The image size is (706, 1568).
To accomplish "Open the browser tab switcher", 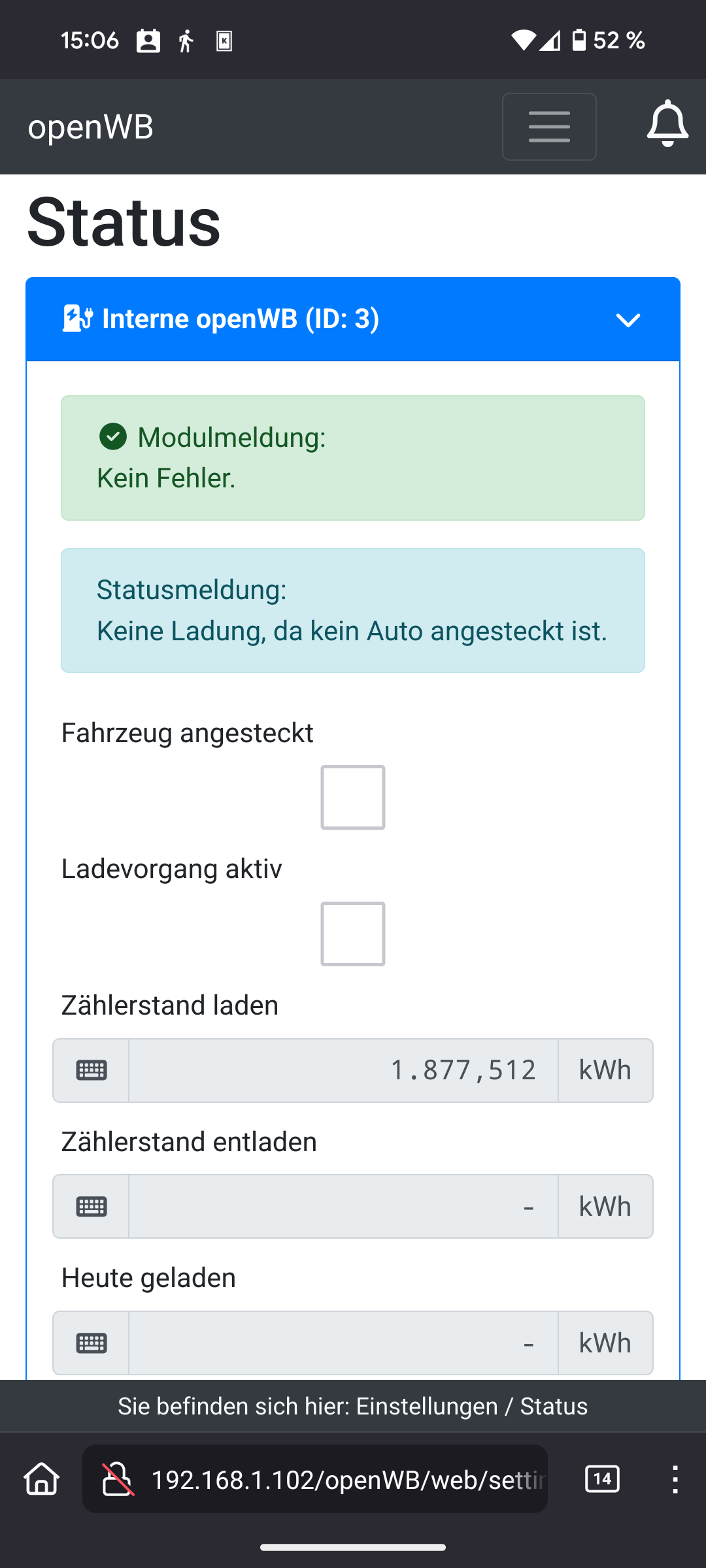I will [602, 1479].
